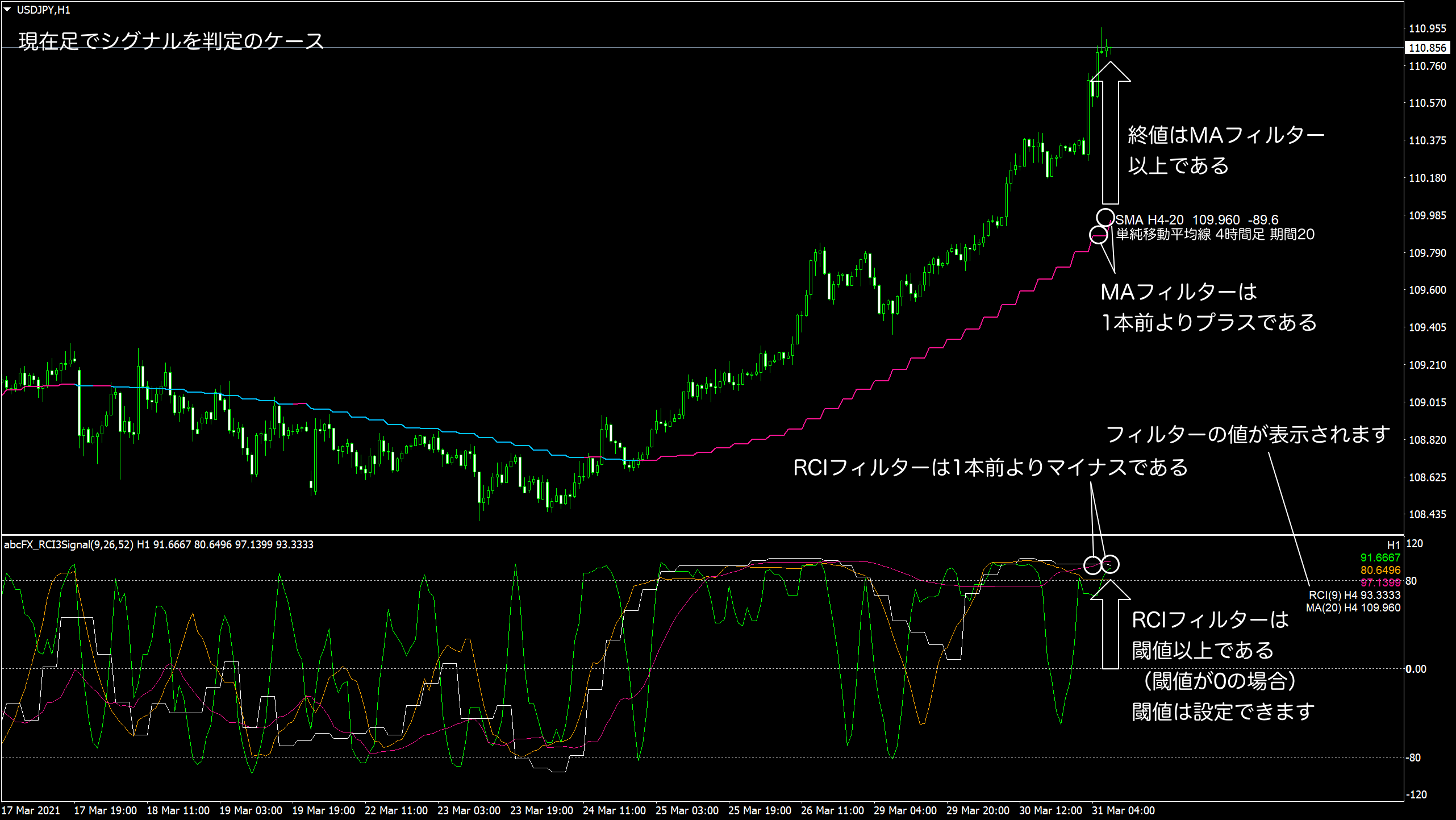This screenshot has width=1456, height=820.
Task: Click the 24 Mar 11:00 time axis label
Action: pyautogui.click(x=614, y=810)
